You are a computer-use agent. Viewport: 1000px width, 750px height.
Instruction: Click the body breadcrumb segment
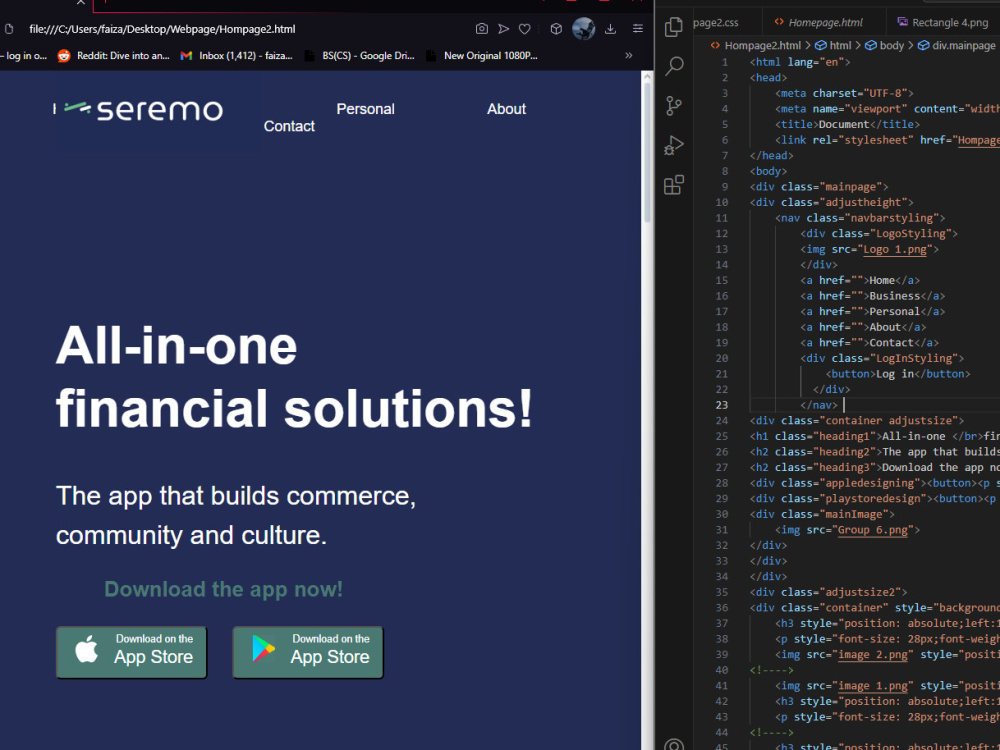(891, 45)
